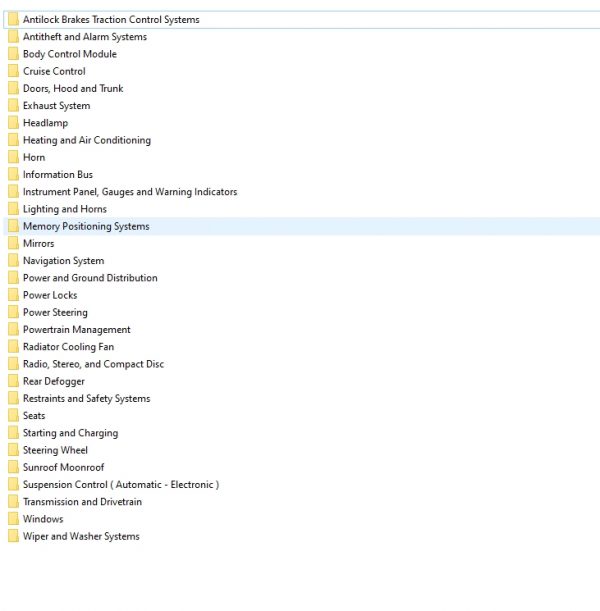Screen dimensions: 600x611
Task: Select the 'Body Control Module' name
Action: [x=70, y=54]
